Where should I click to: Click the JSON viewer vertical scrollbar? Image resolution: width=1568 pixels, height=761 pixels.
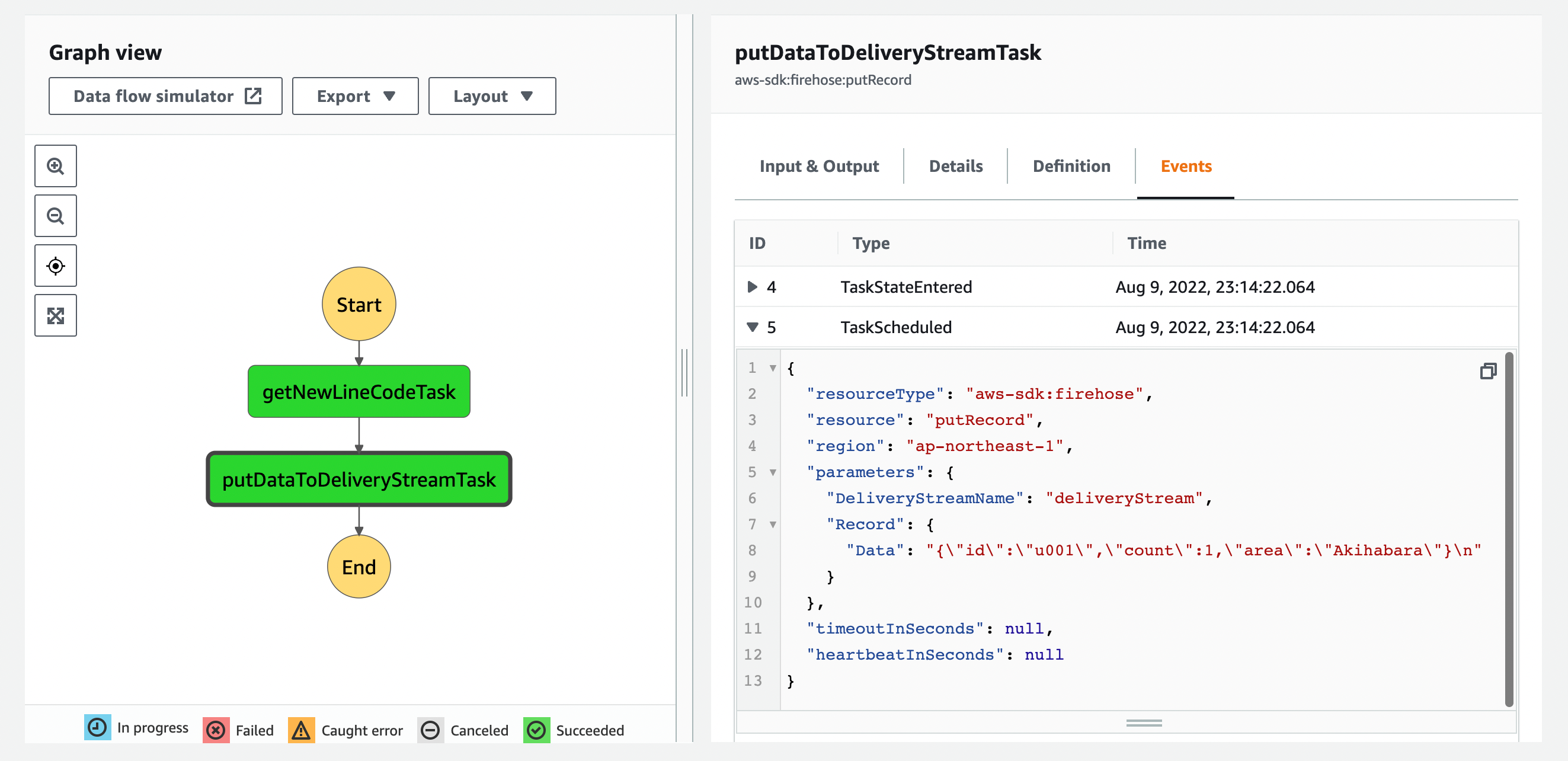click(x=1509, y=529)
